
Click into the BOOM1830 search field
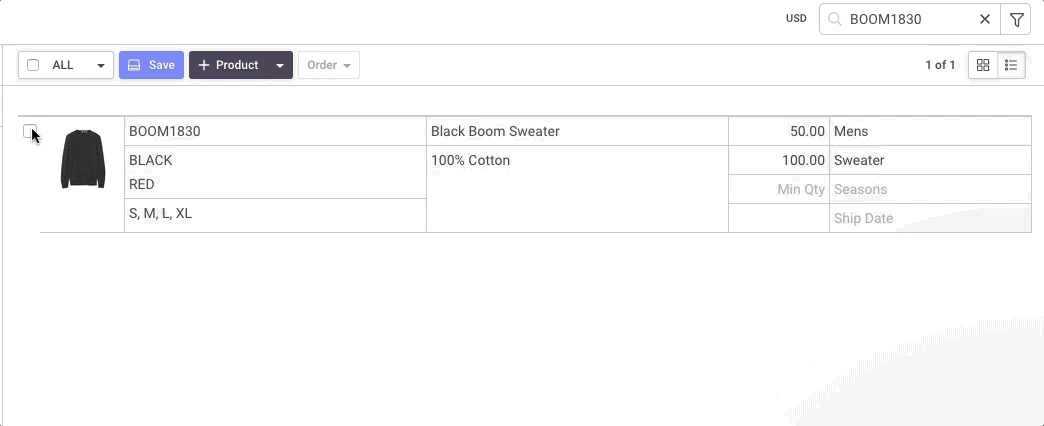pyautogui.click(x=912, y=19)
